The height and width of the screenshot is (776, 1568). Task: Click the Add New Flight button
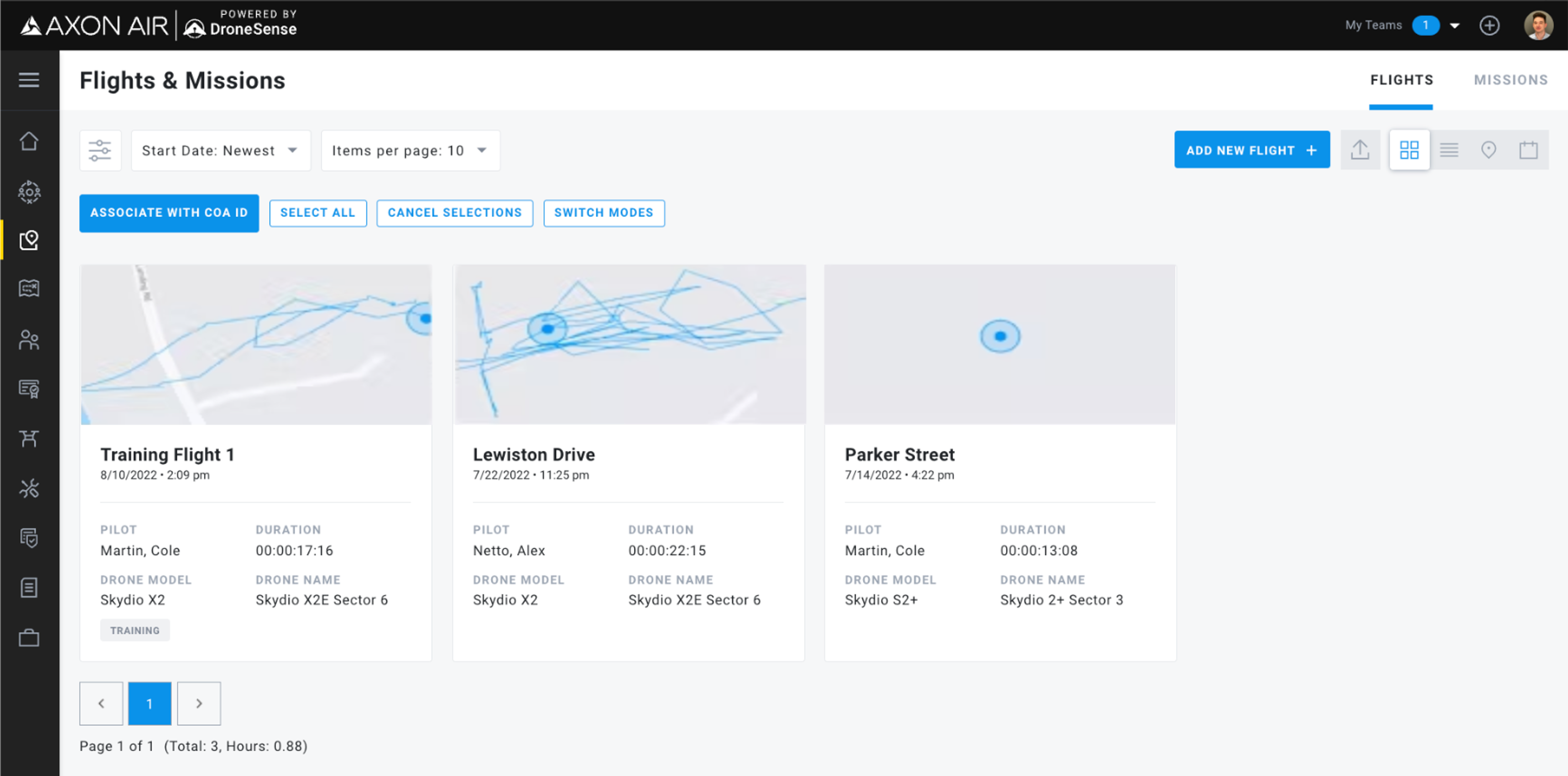pos(1251,150)
